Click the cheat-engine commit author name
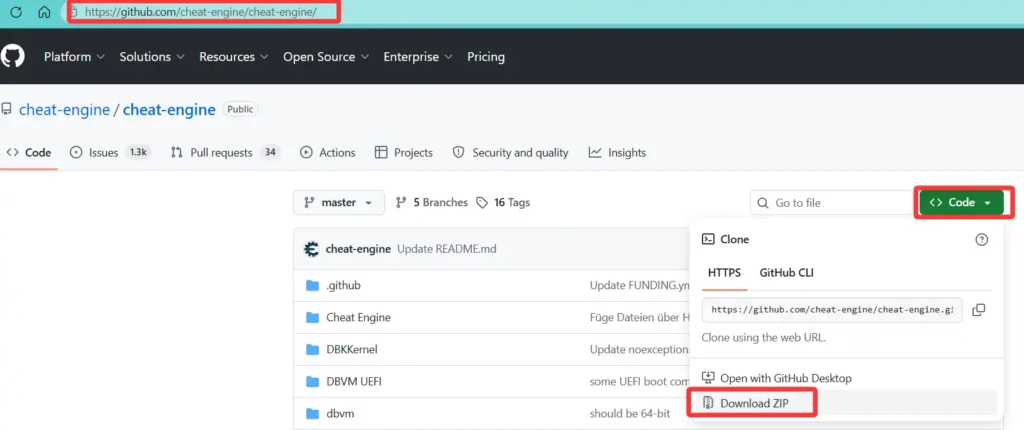Viewport: 1024px width, 430px height. pos(358,249)
